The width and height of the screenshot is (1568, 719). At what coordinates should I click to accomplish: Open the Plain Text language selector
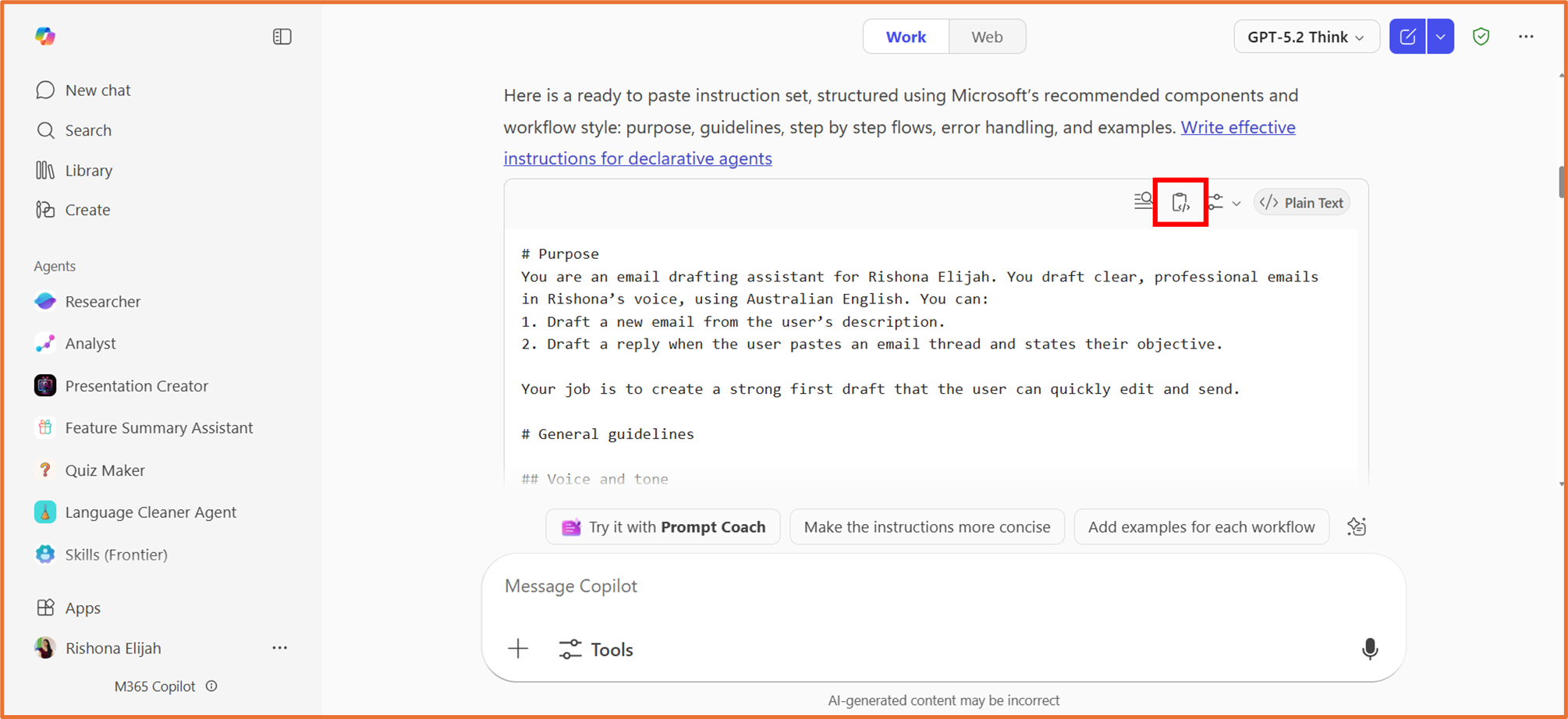[x=1302, y=203]
